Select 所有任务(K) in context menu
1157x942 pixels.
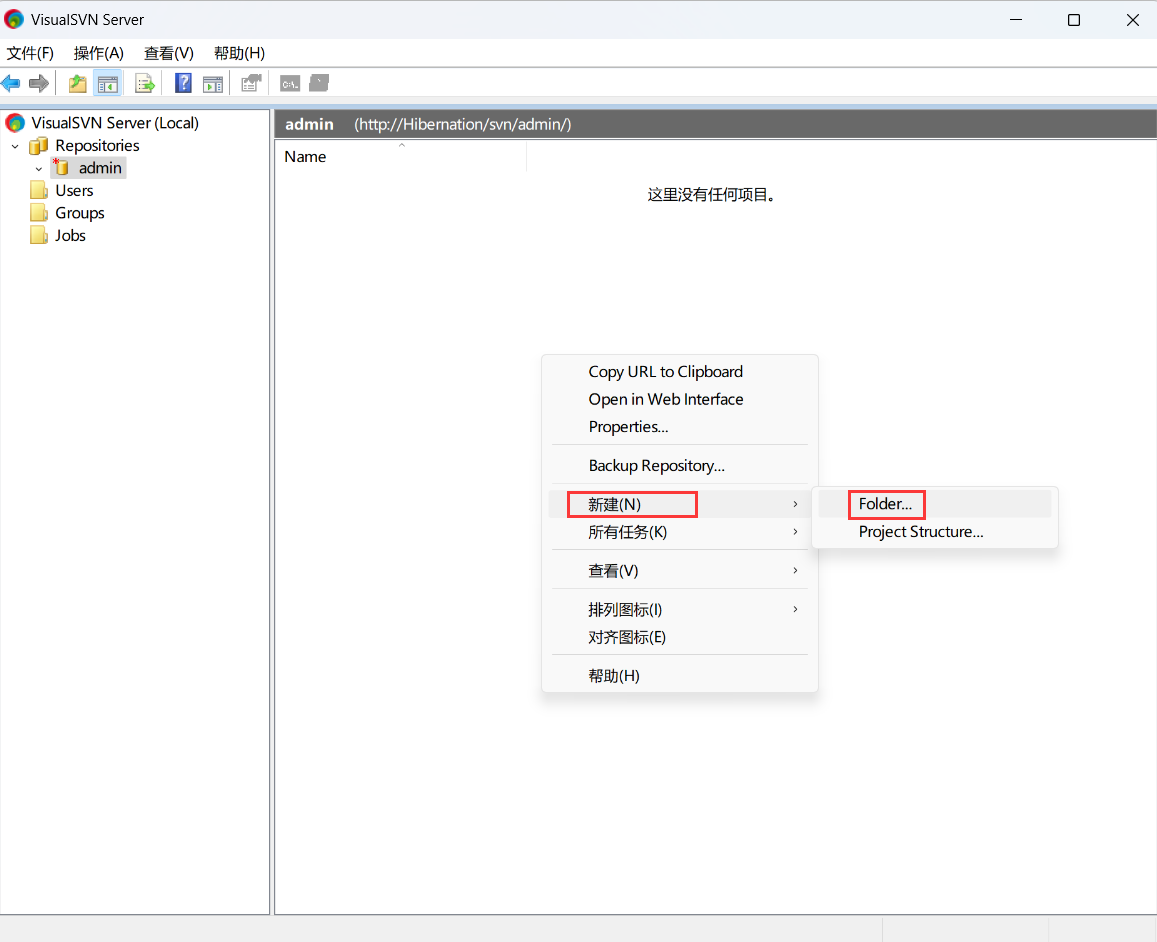[679, 532]
